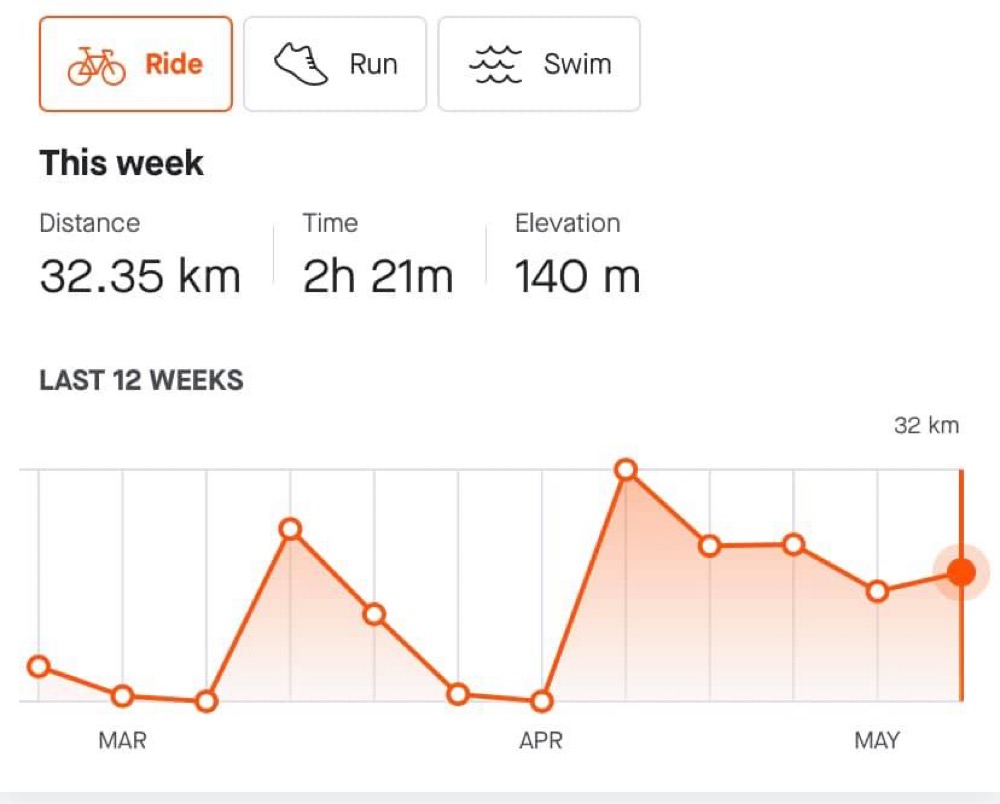Screen dimensions: 1000x804
Task: Switch to the Run tab label
Action: (x=373, y=65)
